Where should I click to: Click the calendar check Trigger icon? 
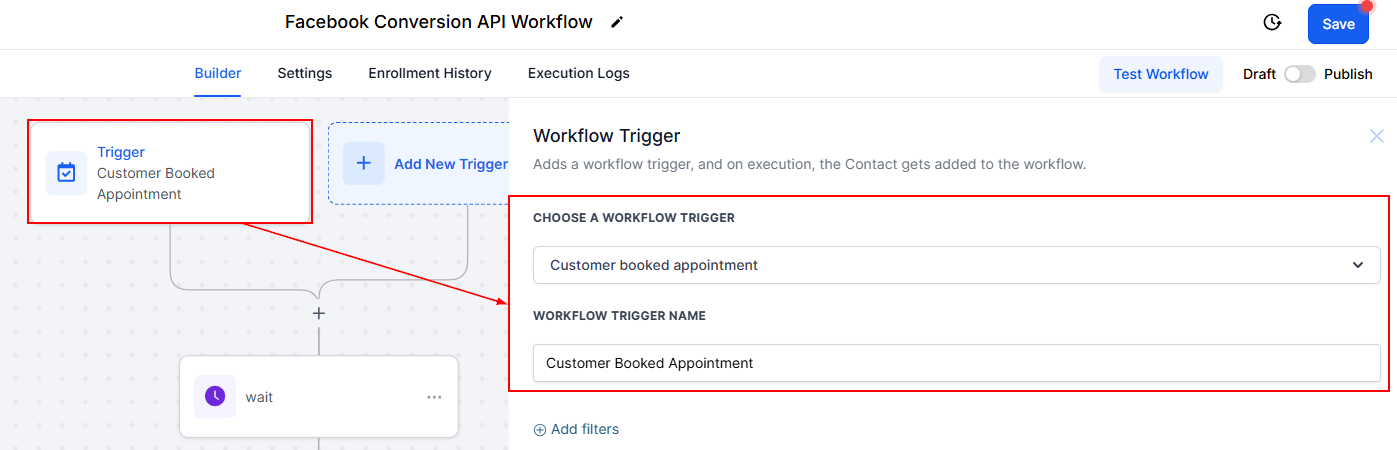[x=66, y=173]
